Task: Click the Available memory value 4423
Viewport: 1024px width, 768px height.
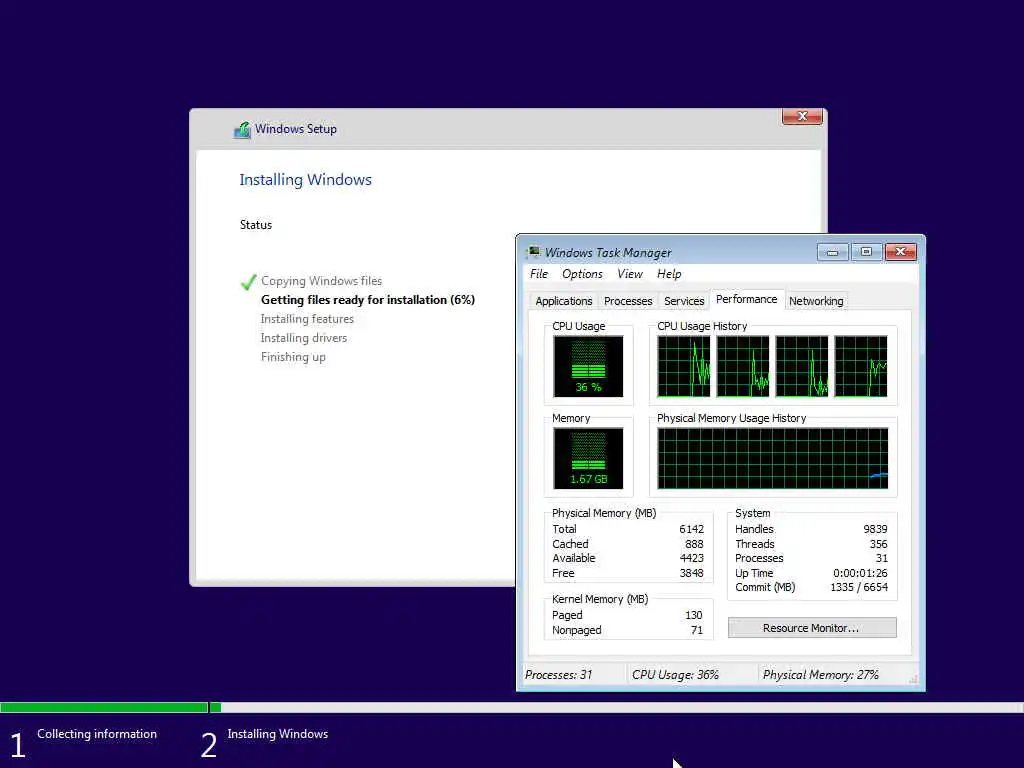Action: pyautogui.click(x=691, y=558)
